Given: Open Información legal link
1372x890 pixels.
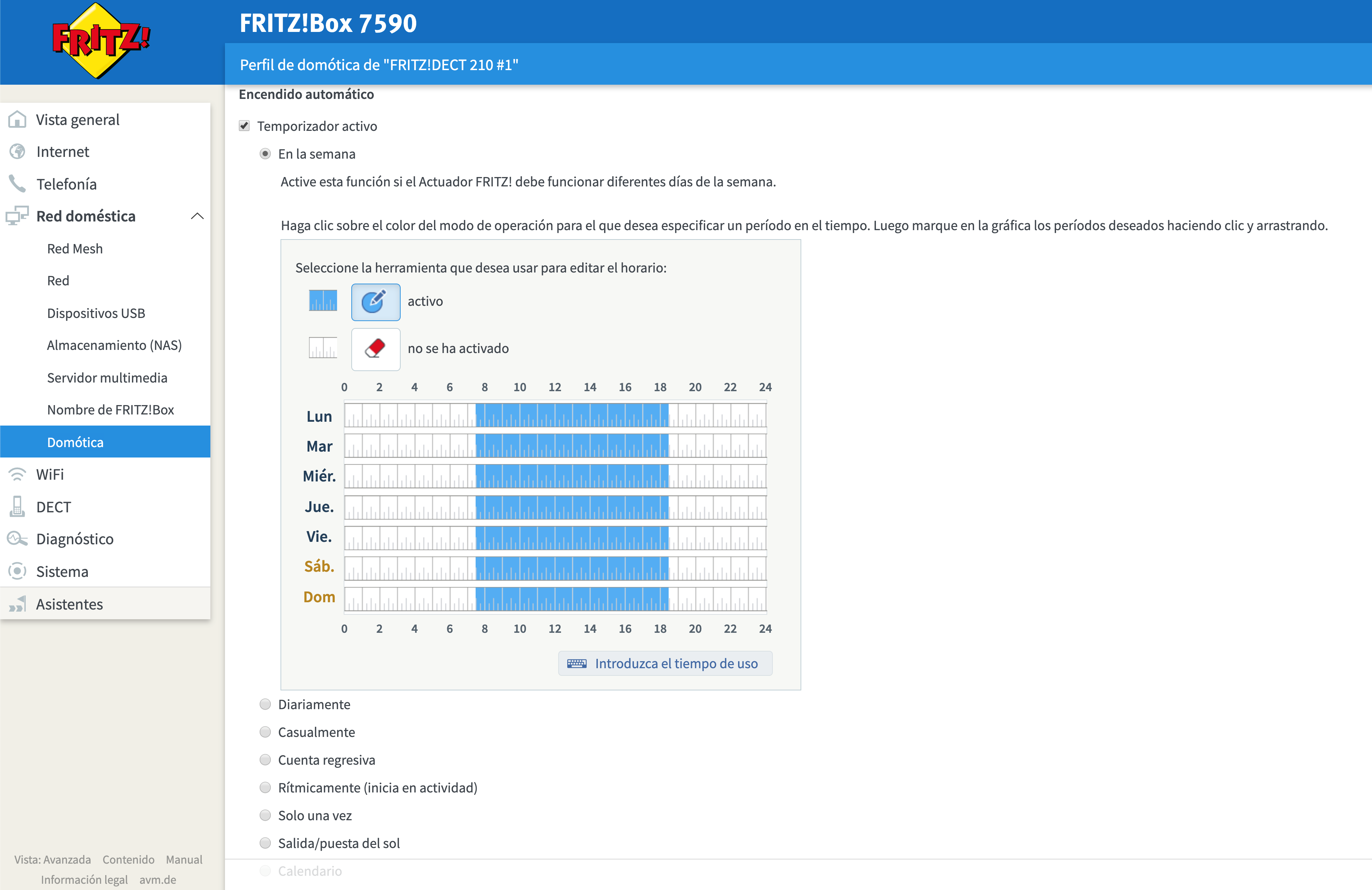Looking at the screenshot, I should 84,880.
